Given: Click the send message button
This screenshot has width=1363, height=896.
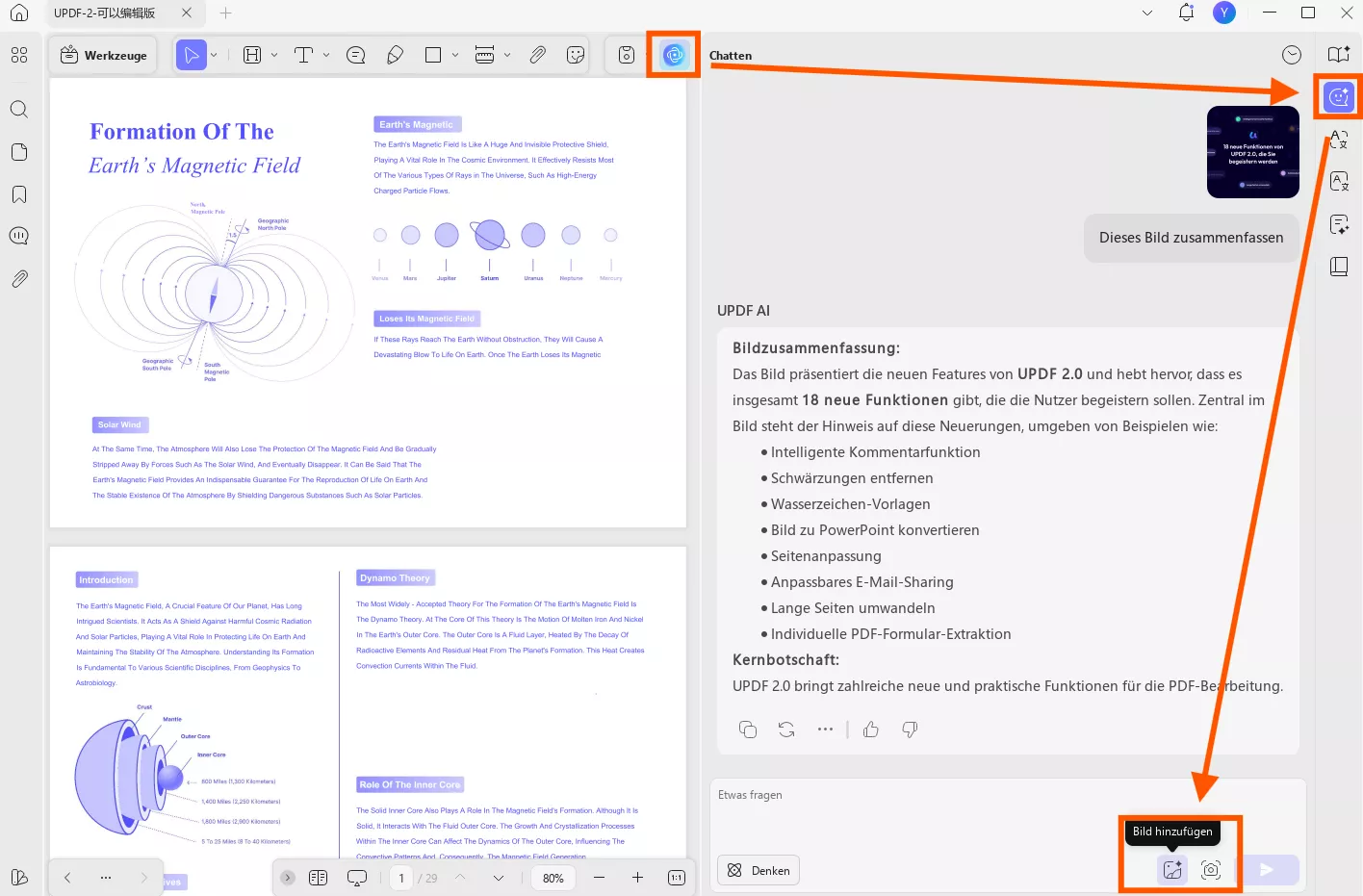Looking at the screenshot, I should (1267, 870).
